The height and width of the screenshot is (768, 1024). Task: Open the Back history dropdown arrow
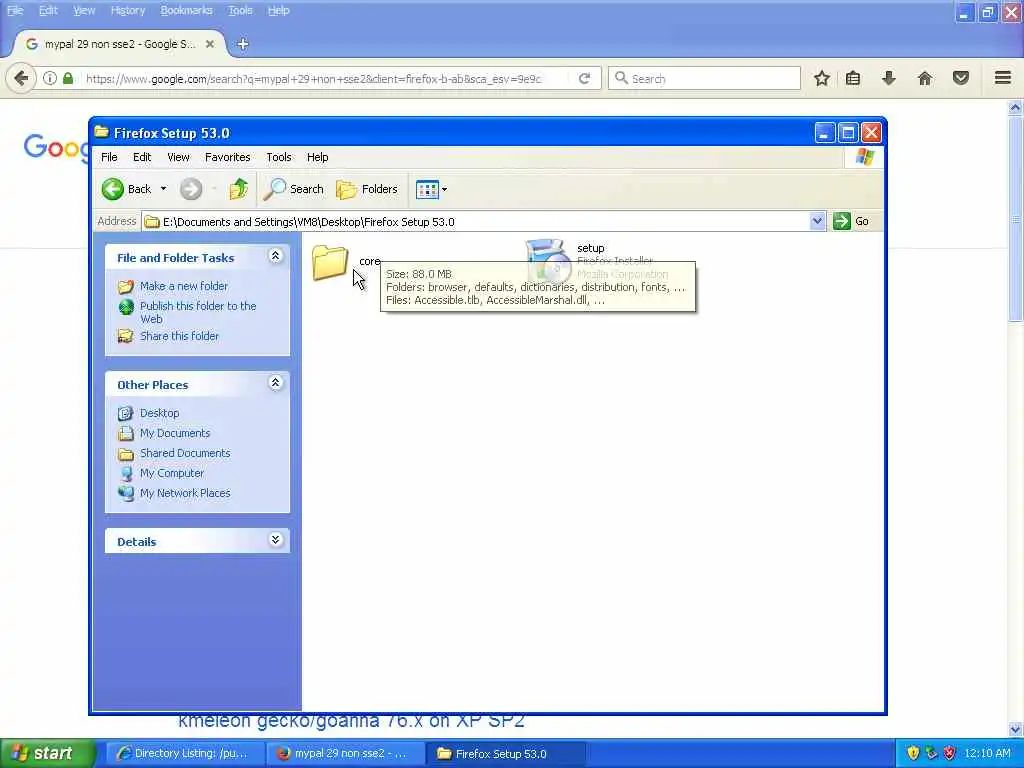click(x=163, y=189)
